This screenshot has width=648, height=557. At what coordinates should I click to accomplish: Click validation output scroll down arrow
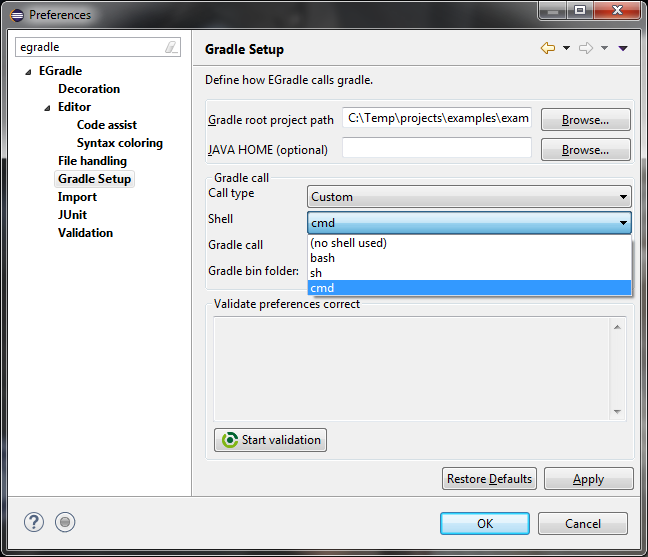coord(617,412)
